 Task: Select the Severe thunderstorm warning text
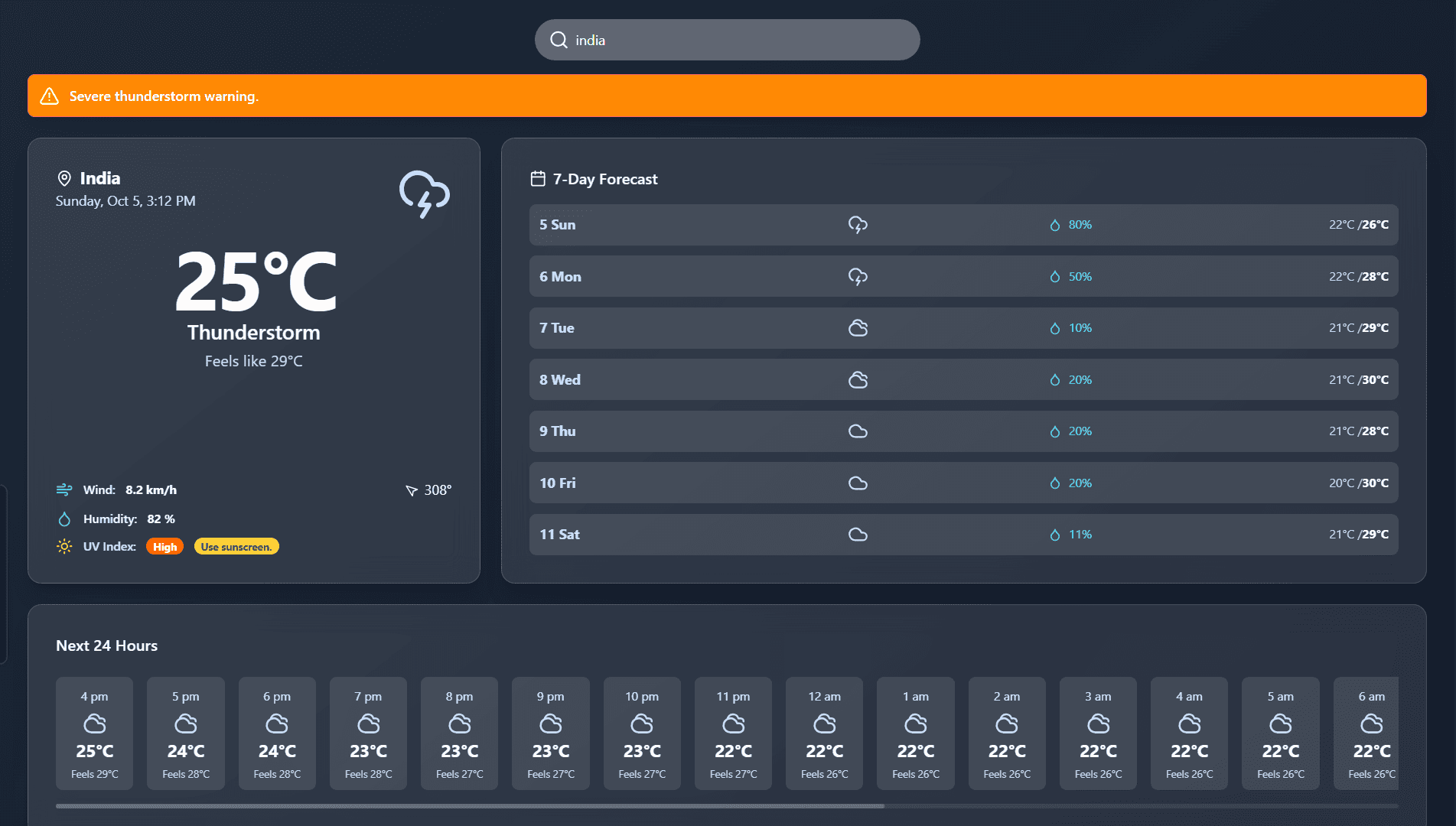(x=164, y=96)
